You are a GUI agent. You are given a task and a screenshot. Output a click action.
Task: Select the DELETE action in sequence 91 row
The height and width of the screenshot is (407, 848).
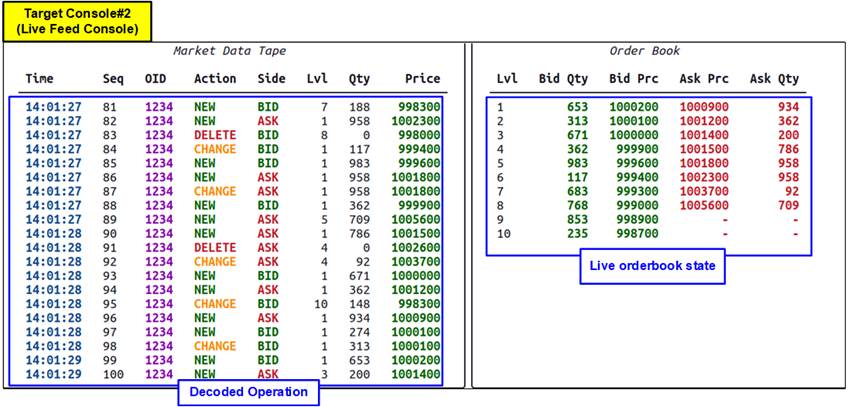[215, 248]
